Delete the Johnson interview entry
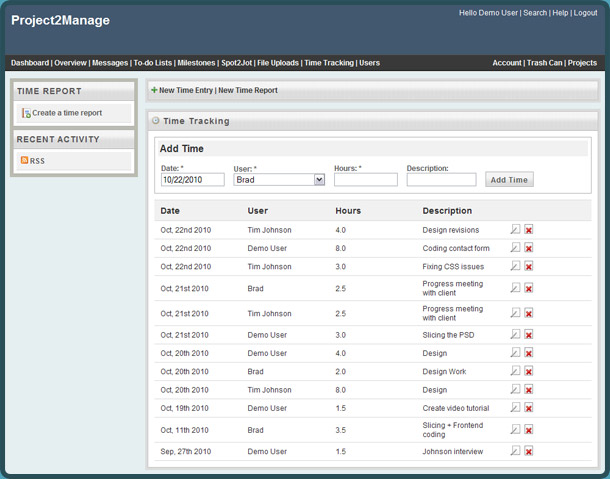The height and width of the screenshot is (479, 610). tap(528, 451)
